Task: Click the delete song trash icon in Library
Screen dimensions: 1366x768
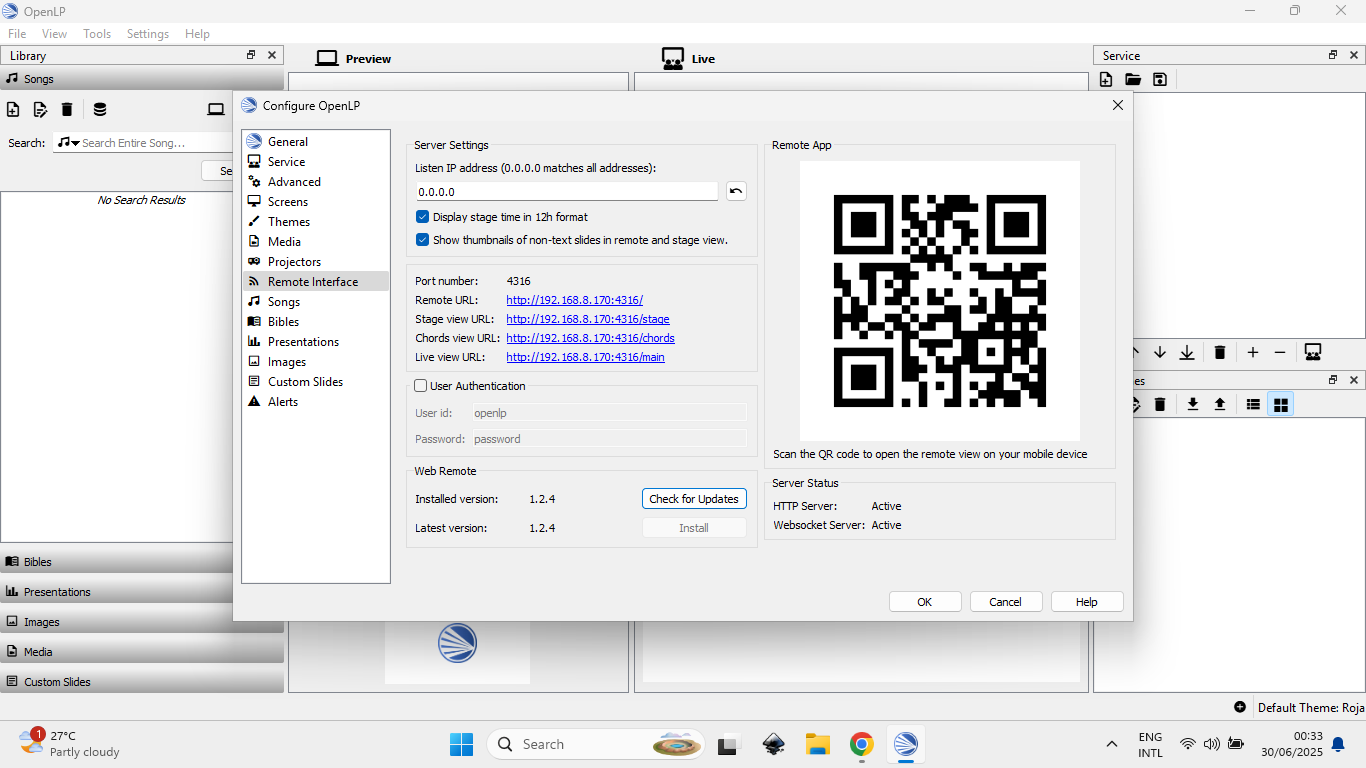Action: pyautogui.click(x=67, y=109)
